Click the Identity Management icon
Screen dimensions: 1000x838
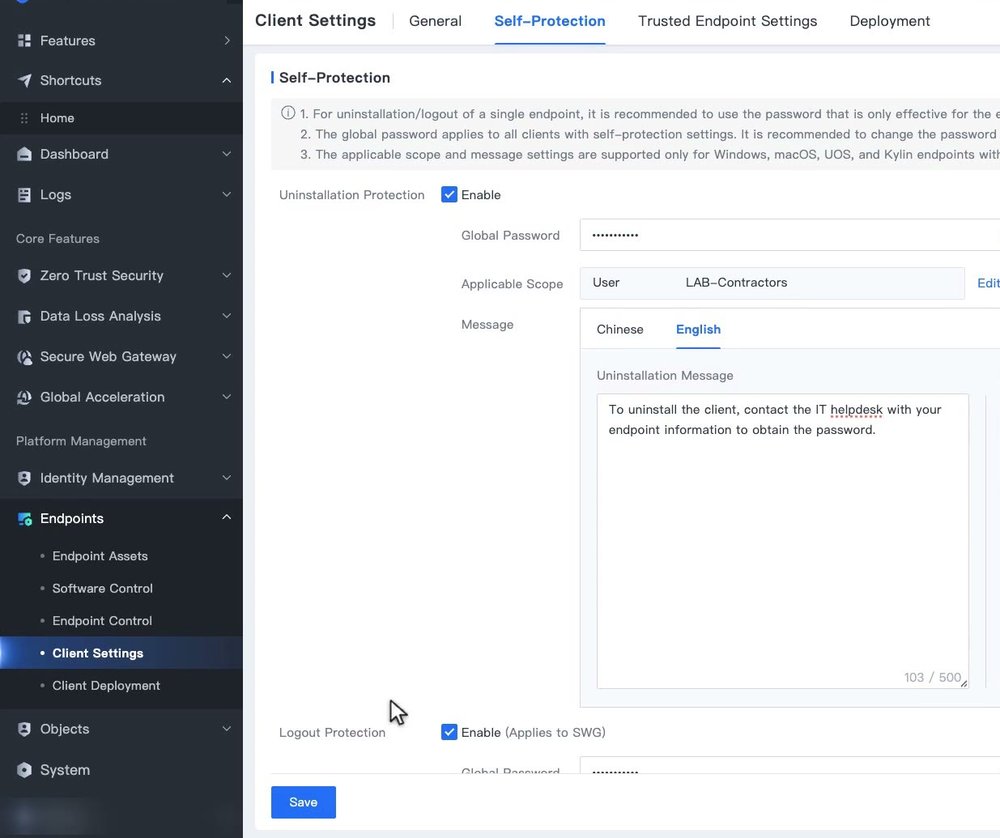24,478
